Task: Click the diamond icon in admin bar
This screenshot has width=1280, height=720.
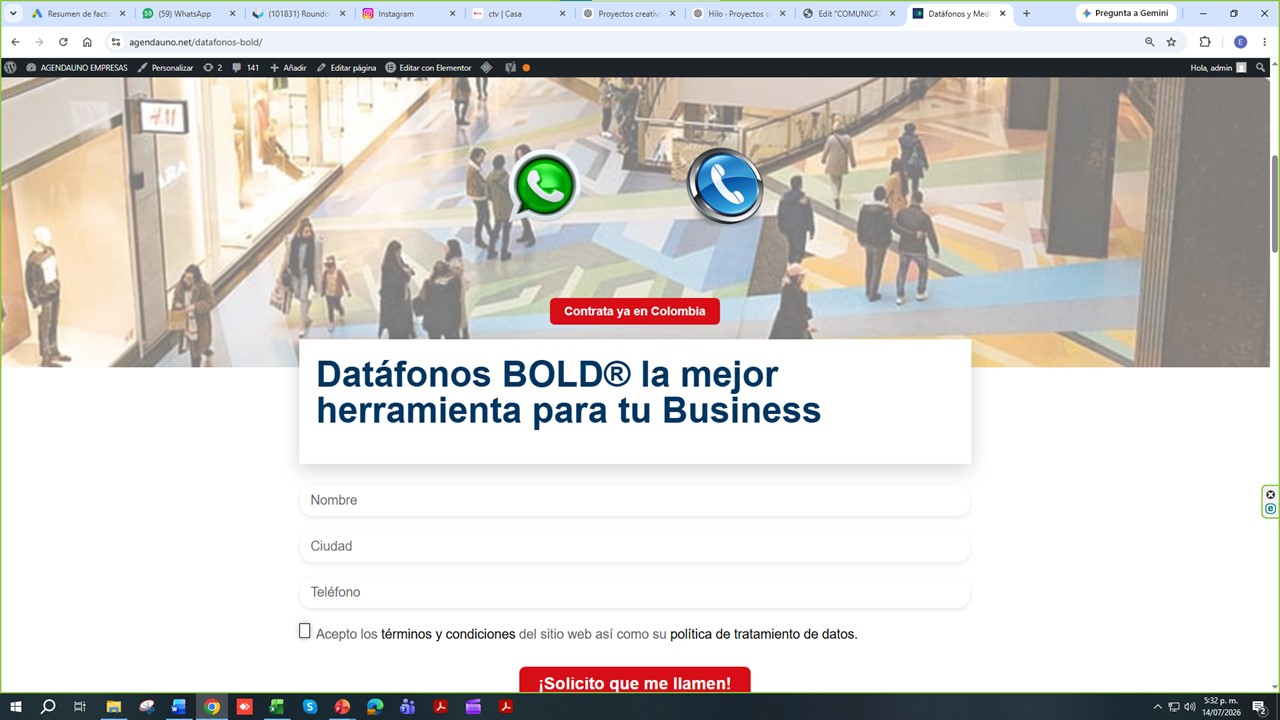Action: coord(486,68)
